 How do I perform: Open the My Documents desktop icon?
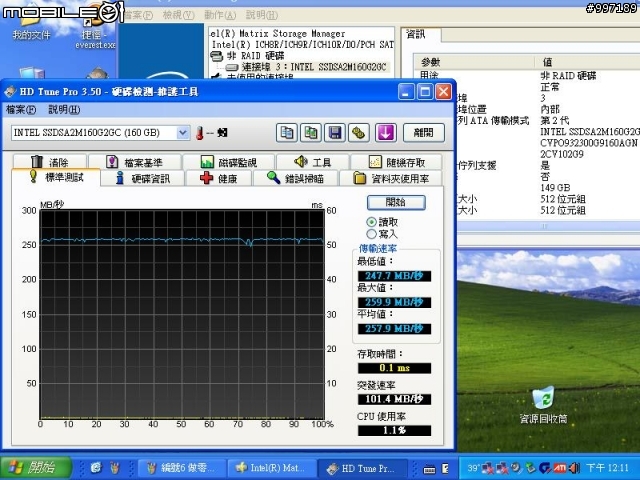pyautogui.click(x=31, y=24)
